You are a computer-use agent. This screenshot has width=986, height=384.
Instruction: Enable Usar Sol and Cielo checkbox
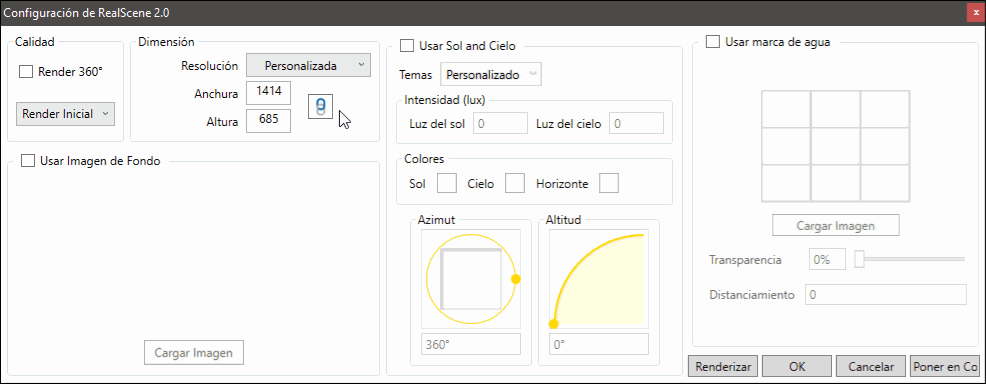pyautogui.click(x=407, y=46)
